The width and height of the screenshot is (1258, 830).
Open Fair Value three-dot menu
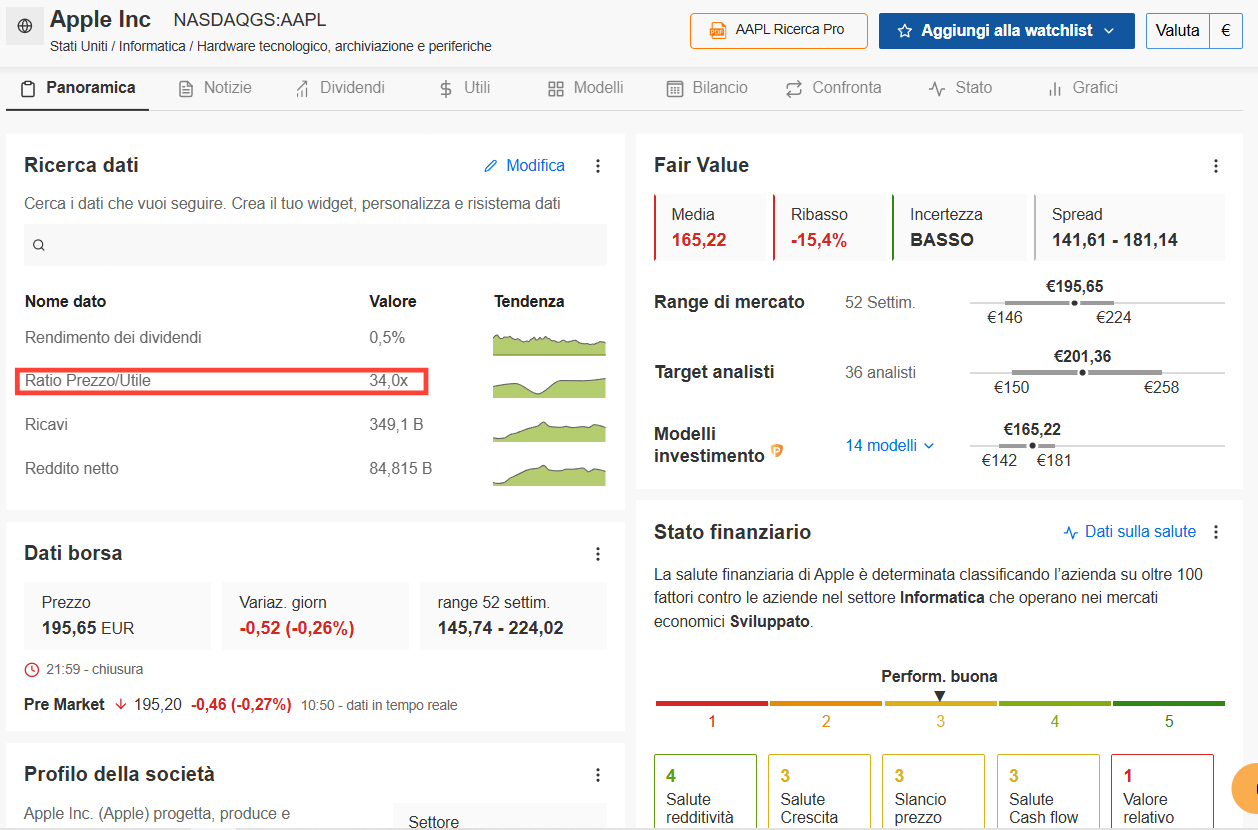[x=1216, y=166]
